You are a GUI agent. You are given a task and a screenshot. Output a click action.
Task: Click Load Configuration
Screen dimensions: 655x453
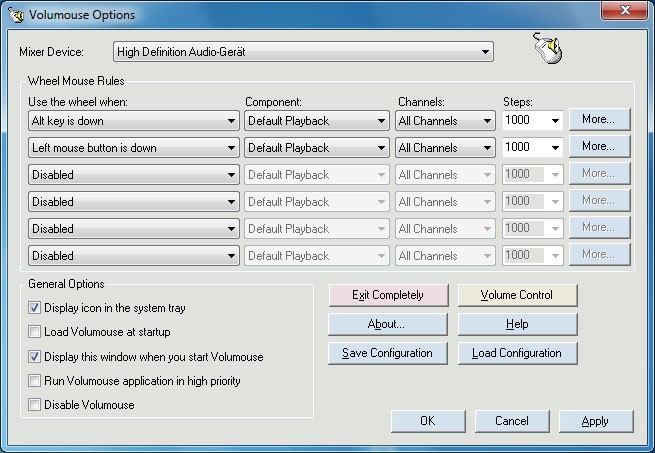518,353
